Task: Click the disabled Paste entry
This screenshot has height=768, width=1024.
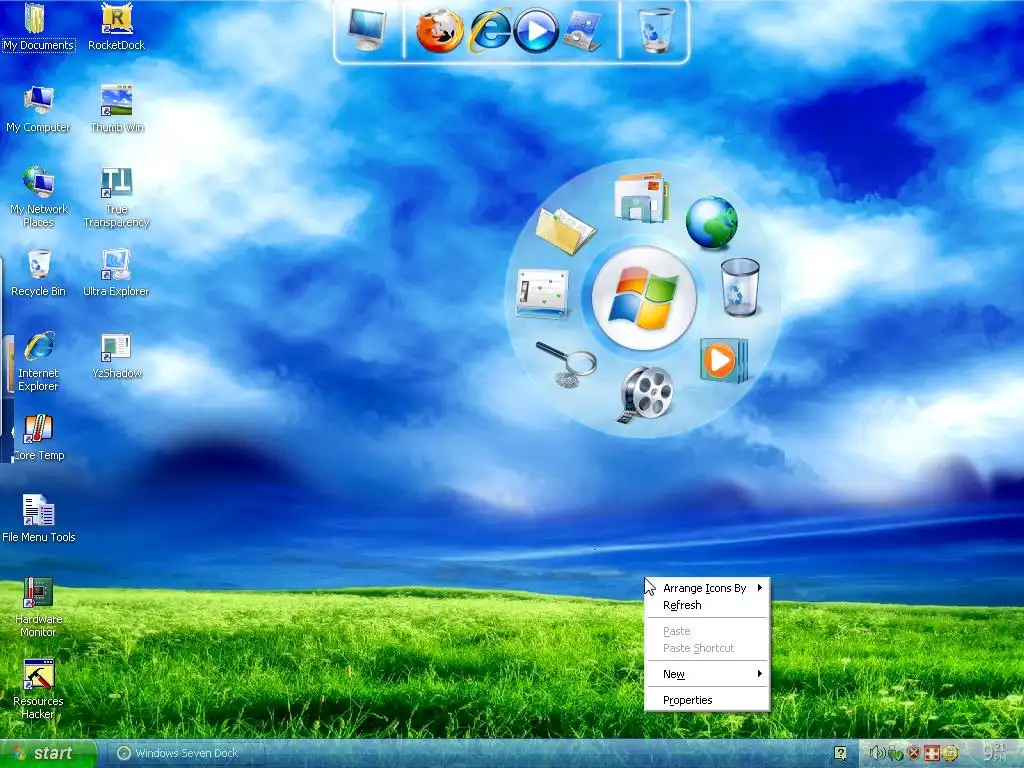Action: [707, 631]
